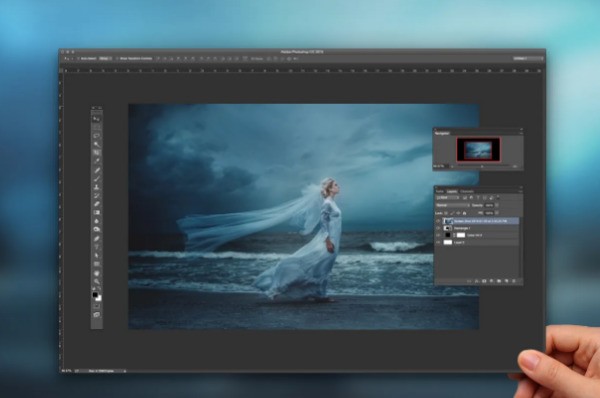This screenshot has height=398, width=600.
Task: Switch to the Paths tab
Action: click(440, 191)
